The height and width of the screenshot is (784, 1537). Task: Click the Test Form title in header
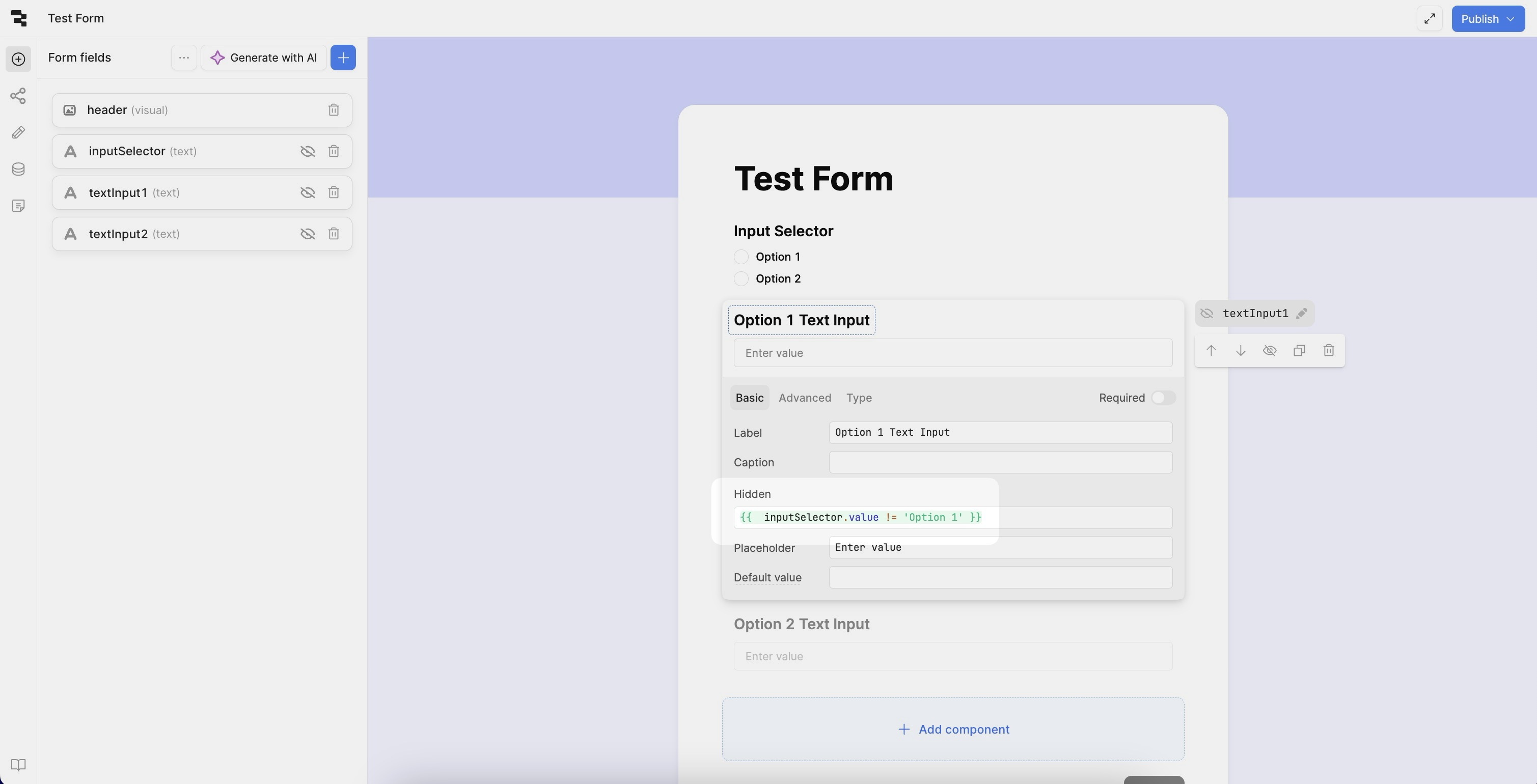point(76,18)
